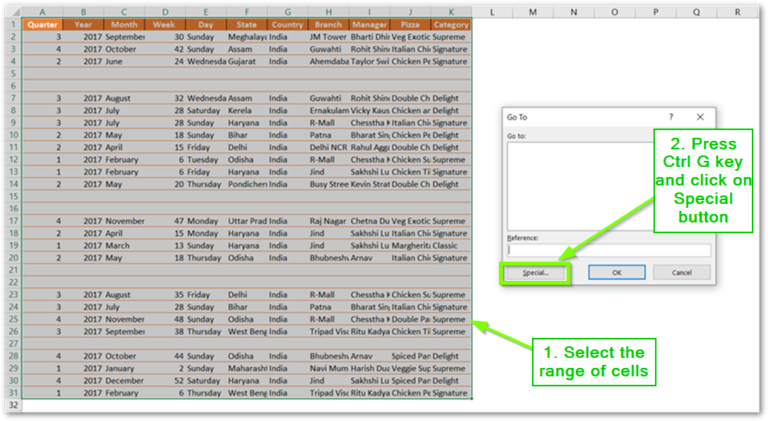Click the Ernakulam branch cell

[328, 111]
